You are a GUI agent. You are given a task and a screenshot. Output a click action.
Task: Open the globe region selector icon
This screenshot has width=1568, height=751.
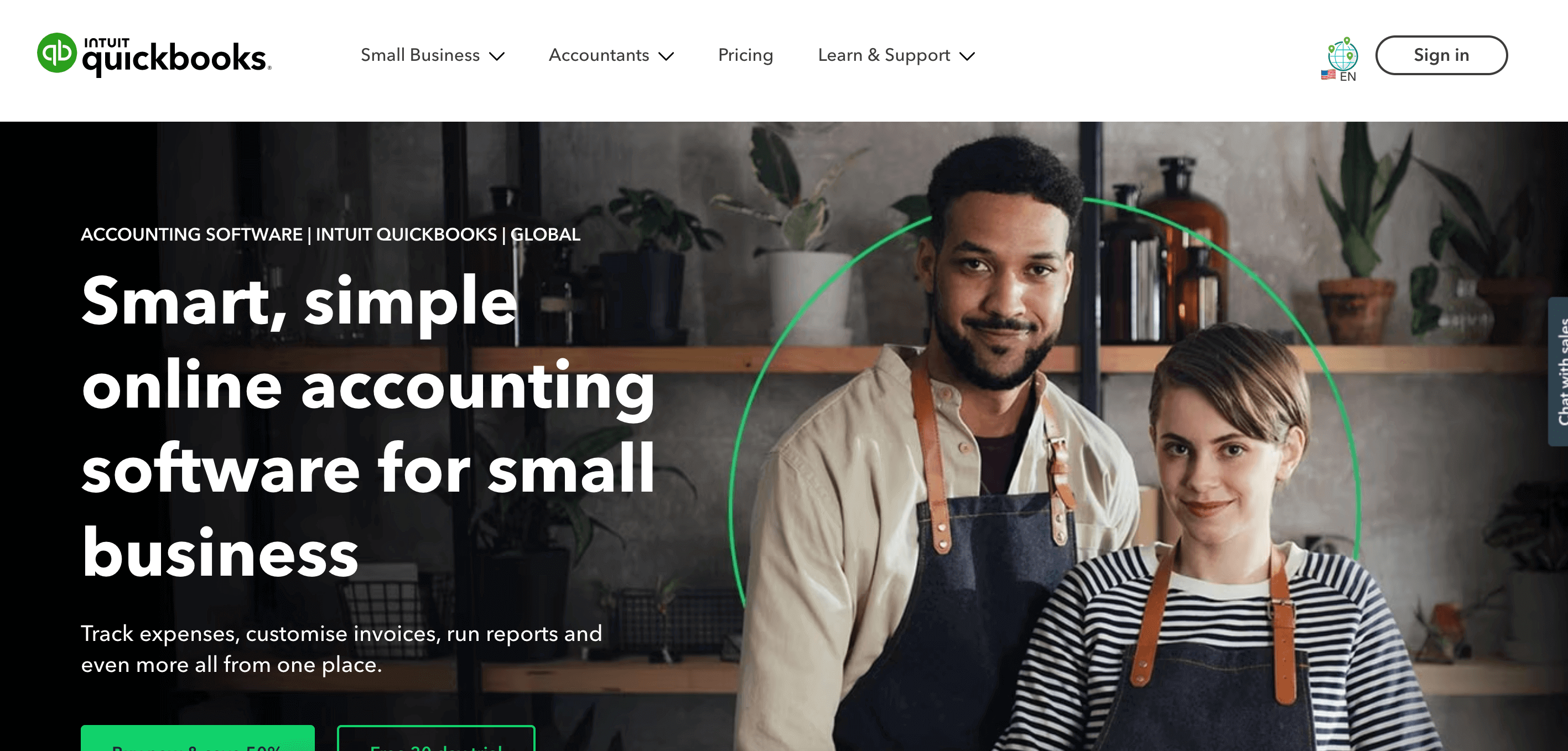(x=1342, y=54)
